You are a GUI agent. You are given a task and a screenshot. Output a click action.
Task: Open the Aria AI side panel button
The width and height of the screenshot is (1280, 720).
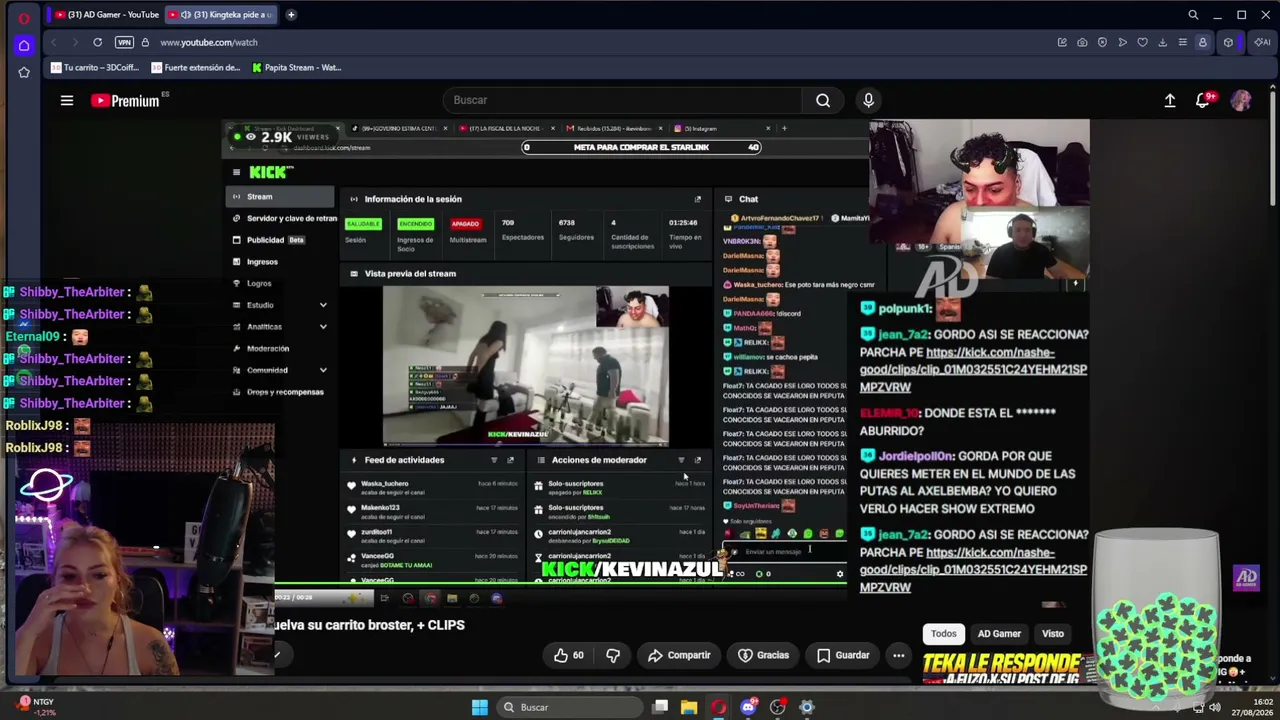(1260, 42)
